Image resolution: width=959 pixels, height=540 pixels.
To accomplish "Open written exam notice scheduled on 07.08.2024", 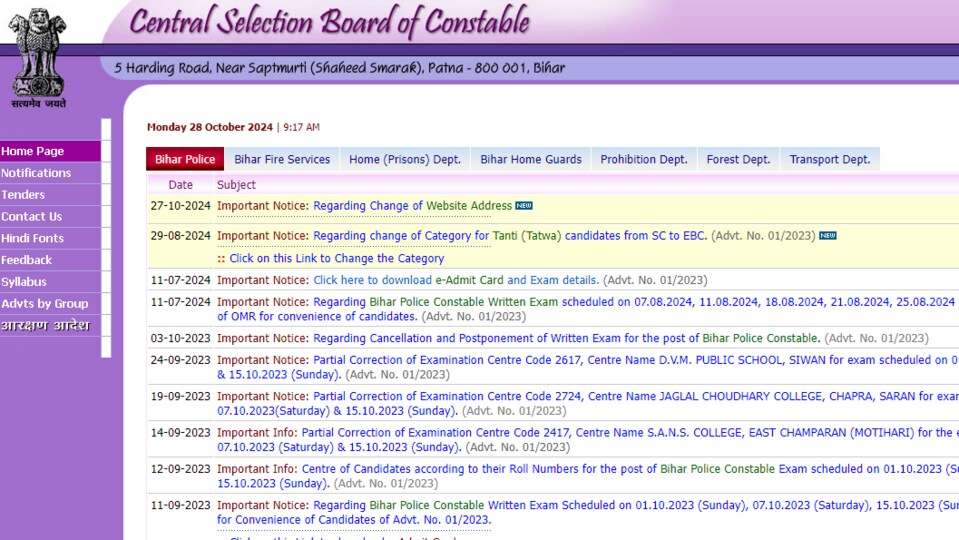I will click(x=586, y=309).
